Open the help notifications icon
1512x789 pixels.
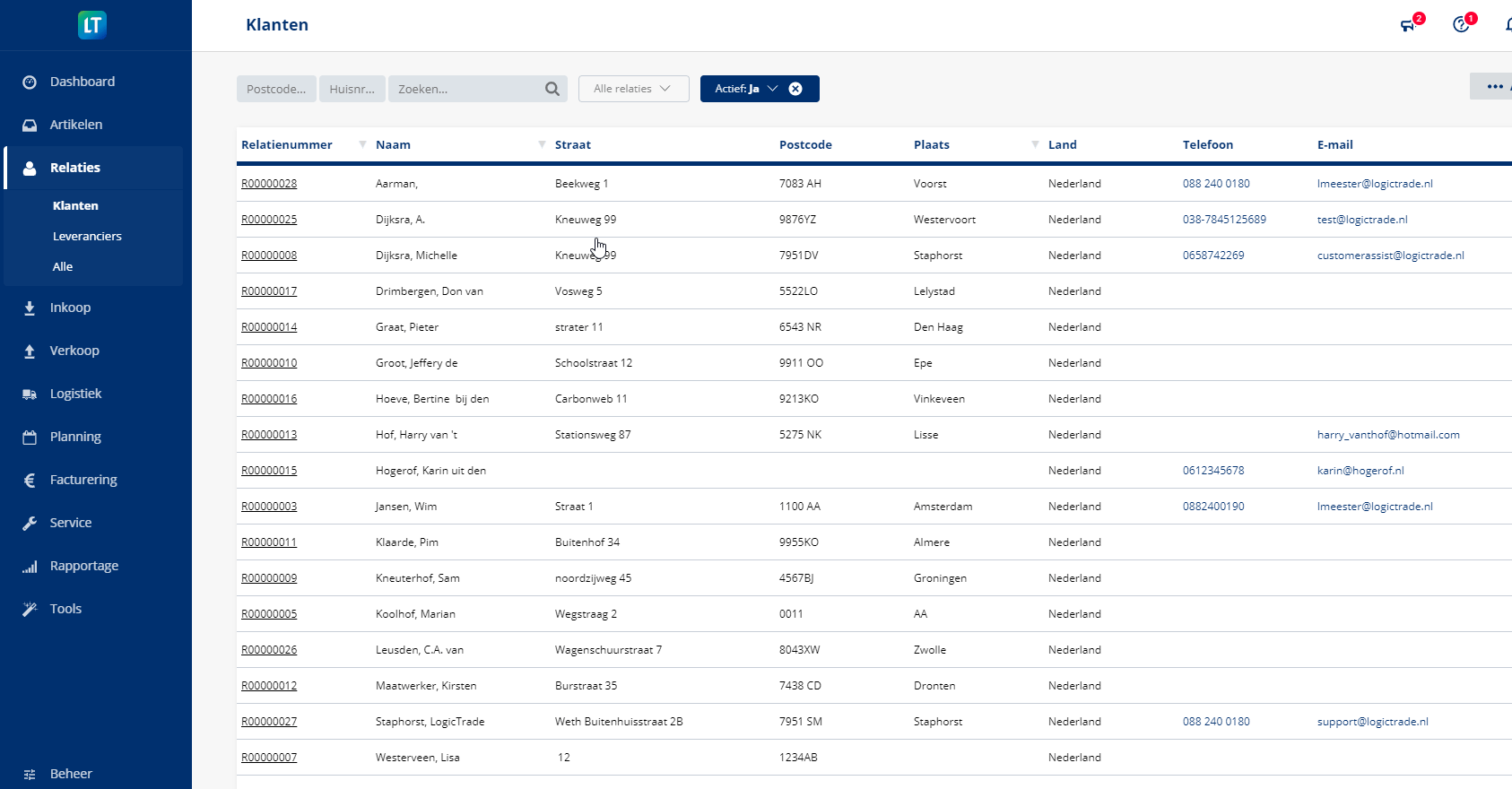pyautogui.click(x=1461, y=25)
